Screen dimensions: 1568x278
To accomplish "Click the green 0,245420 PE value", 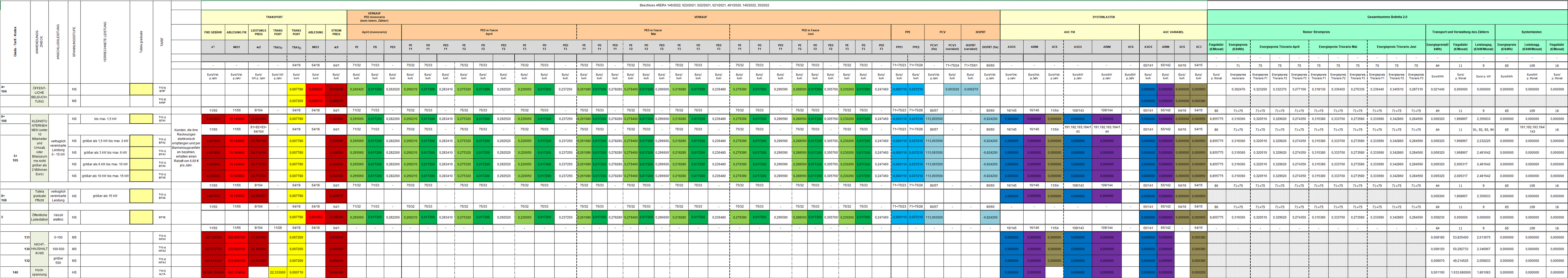I will pos(357,90).
